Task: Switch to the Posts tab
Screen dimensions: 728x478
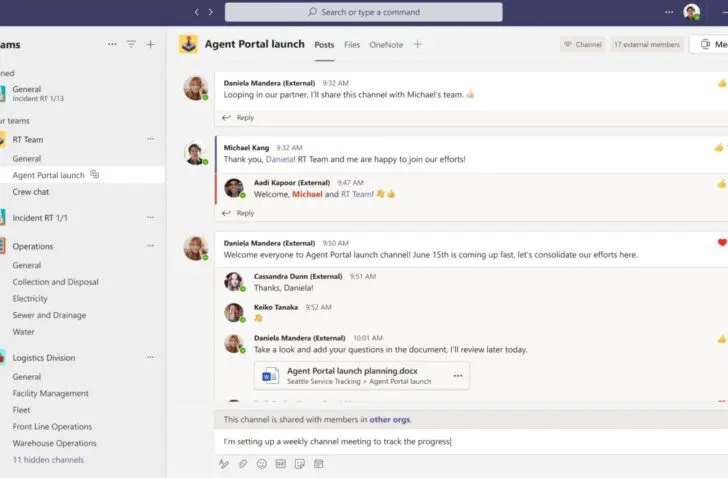Action: [324, 45]
